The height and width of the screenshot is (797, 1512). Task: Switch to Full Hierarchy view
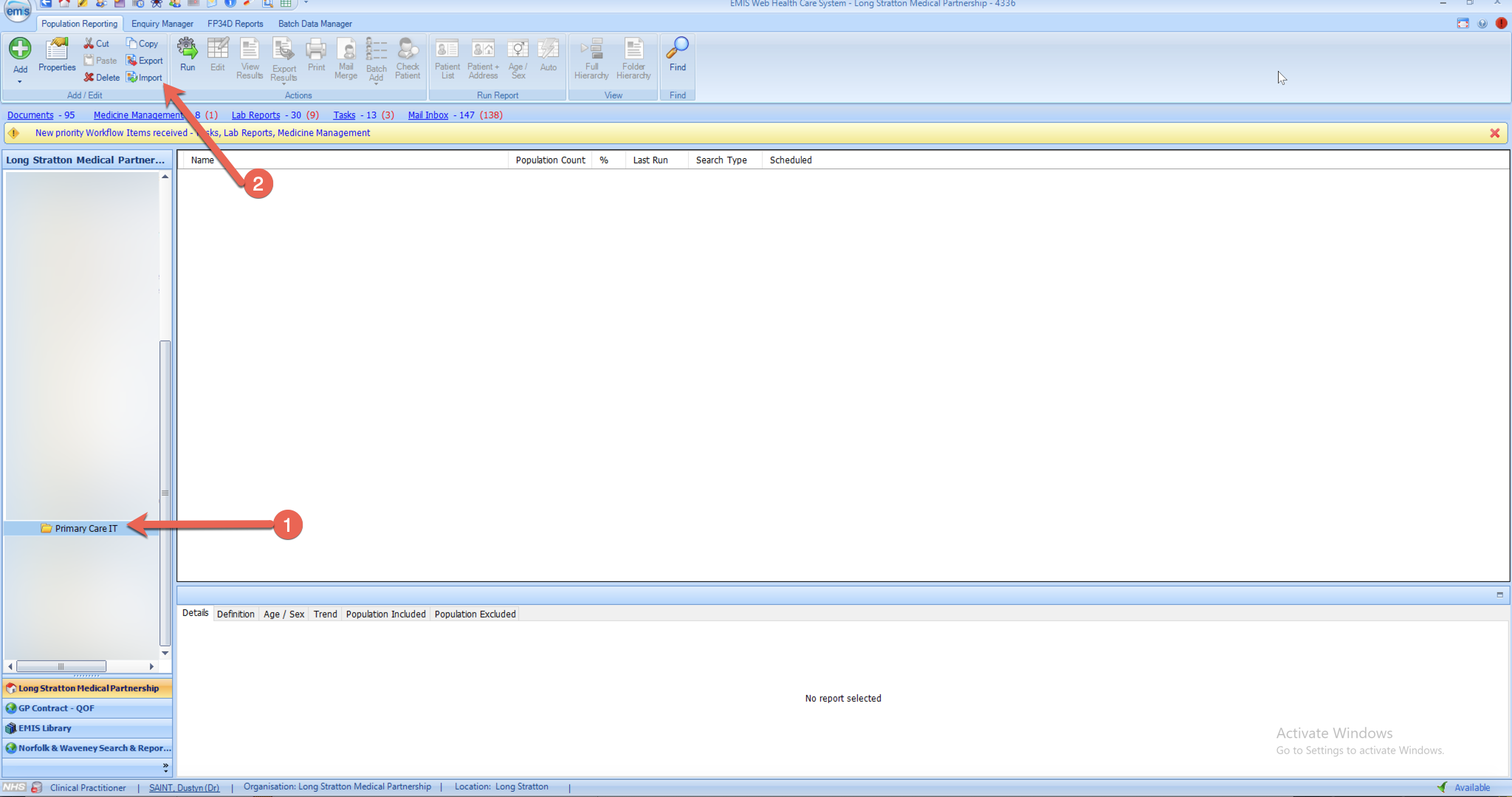(591, 58)
